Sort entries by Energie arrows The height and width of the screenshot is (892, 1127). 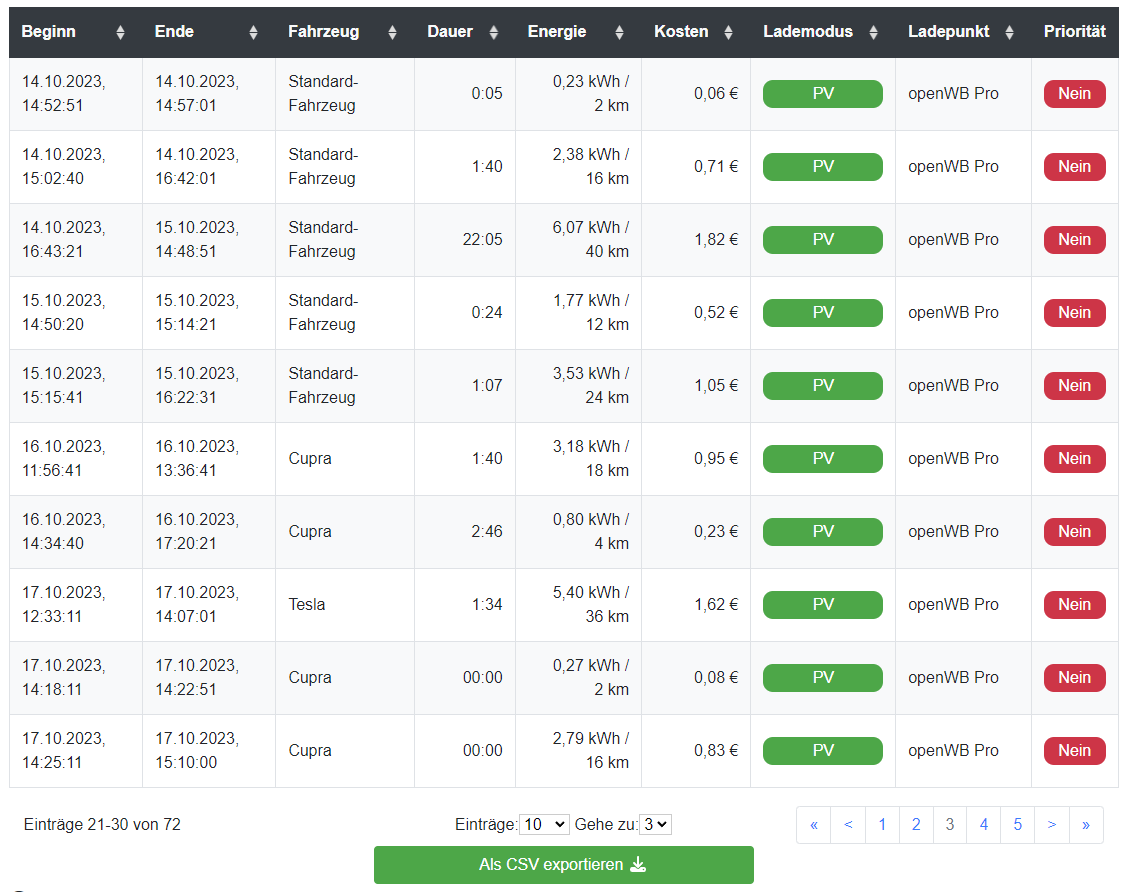(x=619, y=32)
